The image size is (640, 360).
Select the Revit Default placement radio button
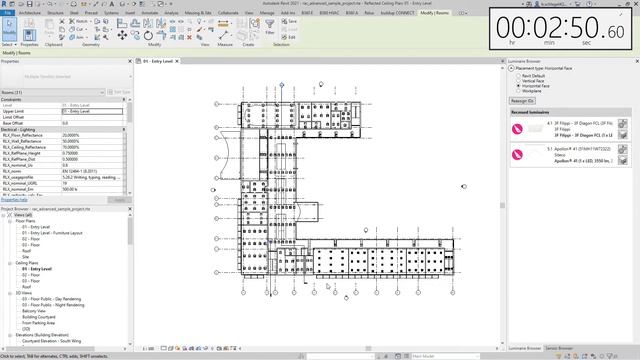[518, 76]
